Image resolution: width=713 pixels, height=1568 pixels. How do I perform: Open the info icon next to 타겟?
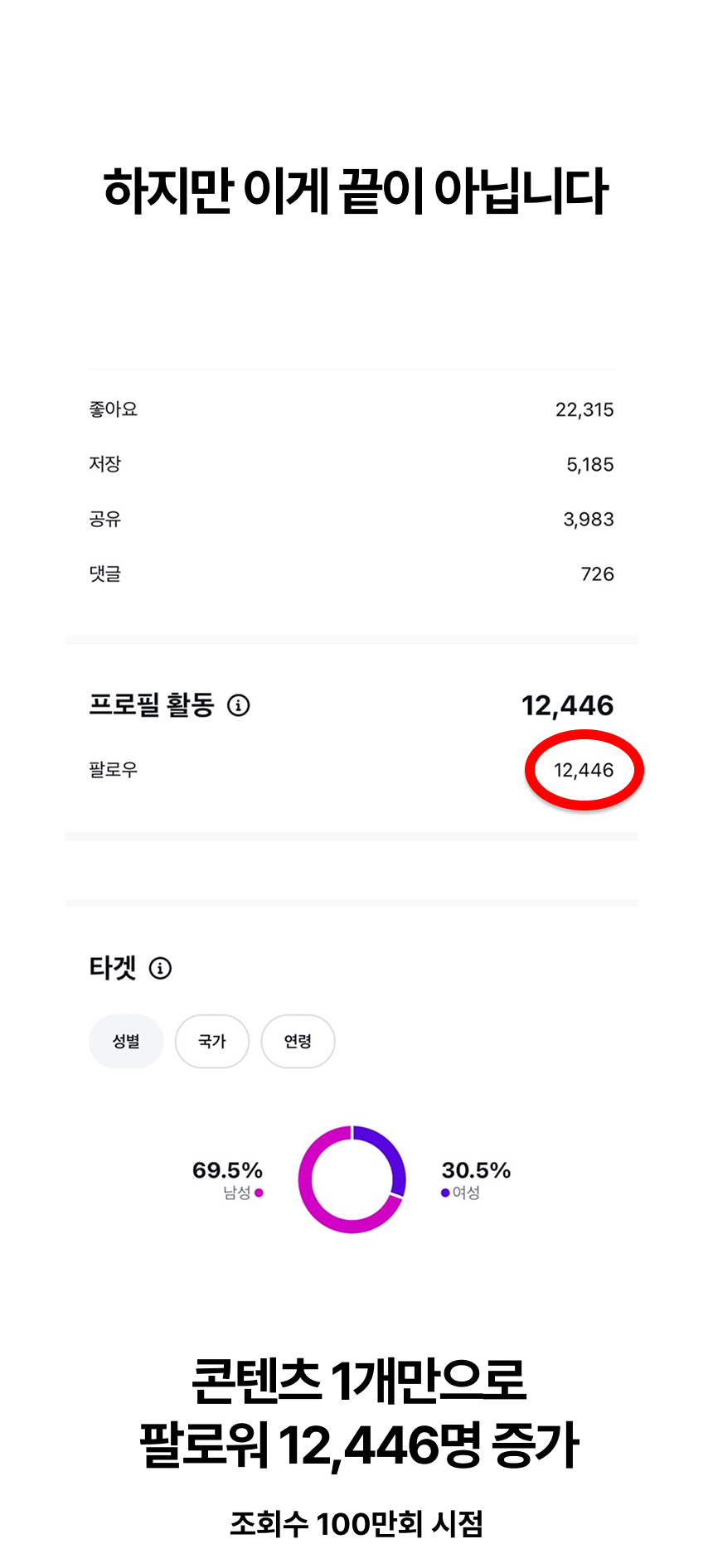click(x=160, y=968)
